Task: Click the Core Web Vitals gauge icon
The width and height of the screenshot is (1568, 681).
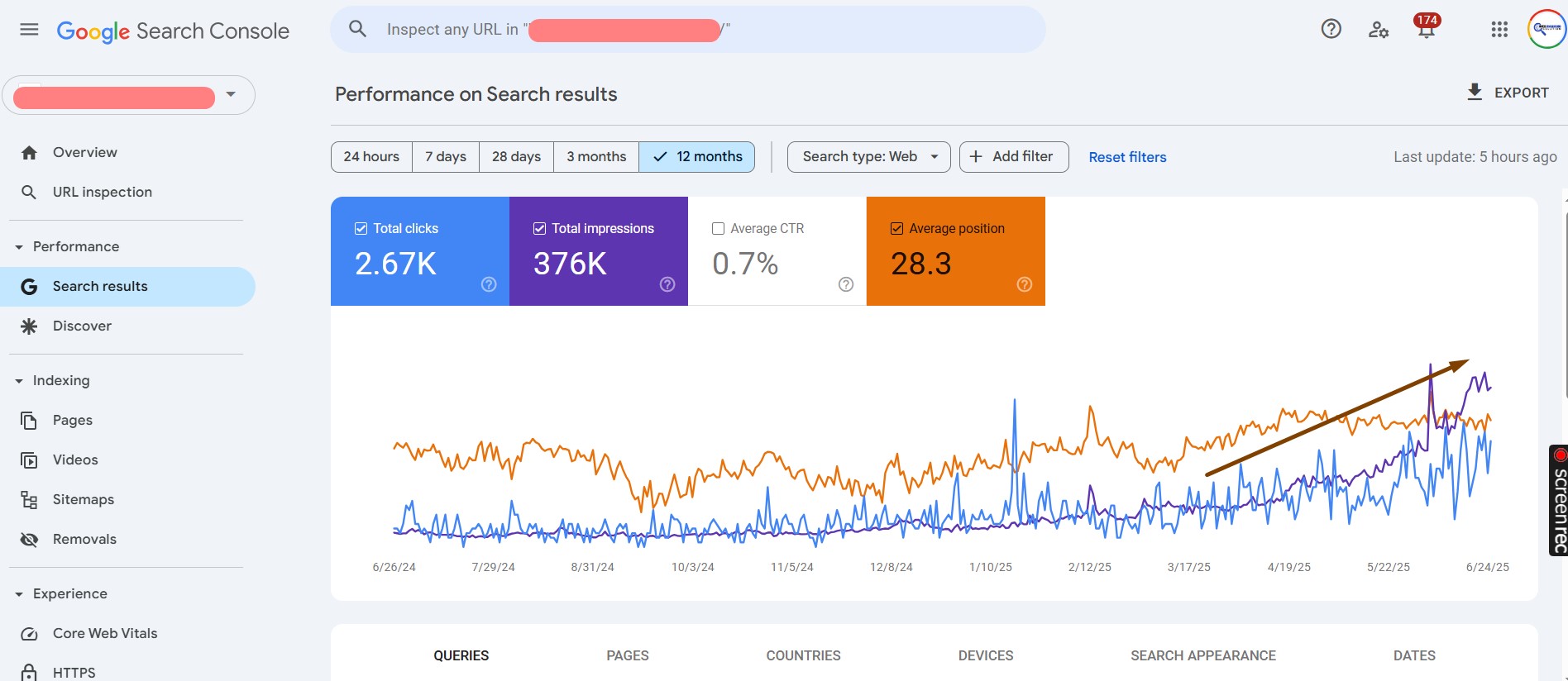Action: (x=29, y=634)
